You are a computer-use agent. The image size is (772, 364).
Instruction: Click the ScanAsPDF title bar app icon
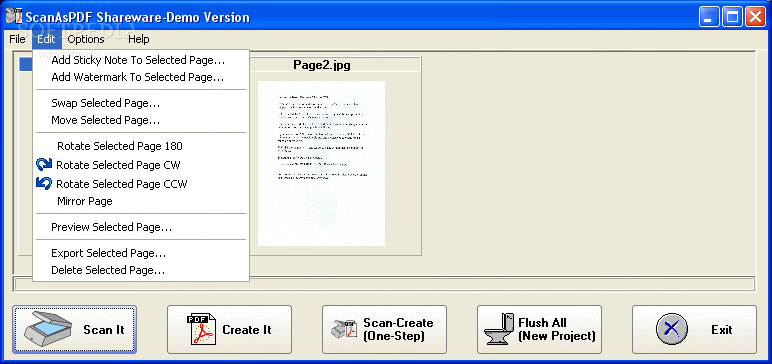pyautogui.click(x=13, y=17)
